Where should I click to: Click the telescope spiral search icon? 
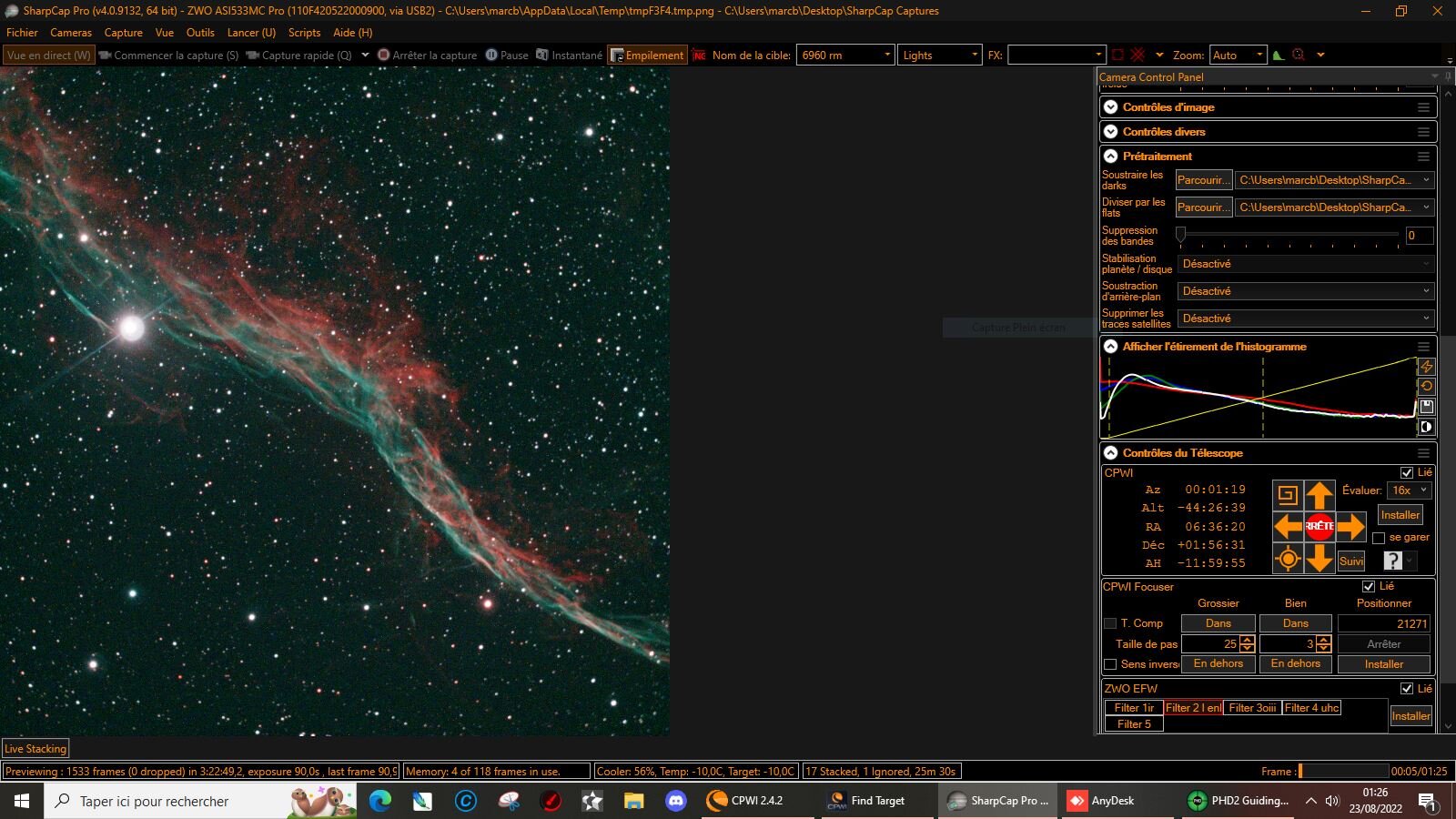click(1287, 494)
